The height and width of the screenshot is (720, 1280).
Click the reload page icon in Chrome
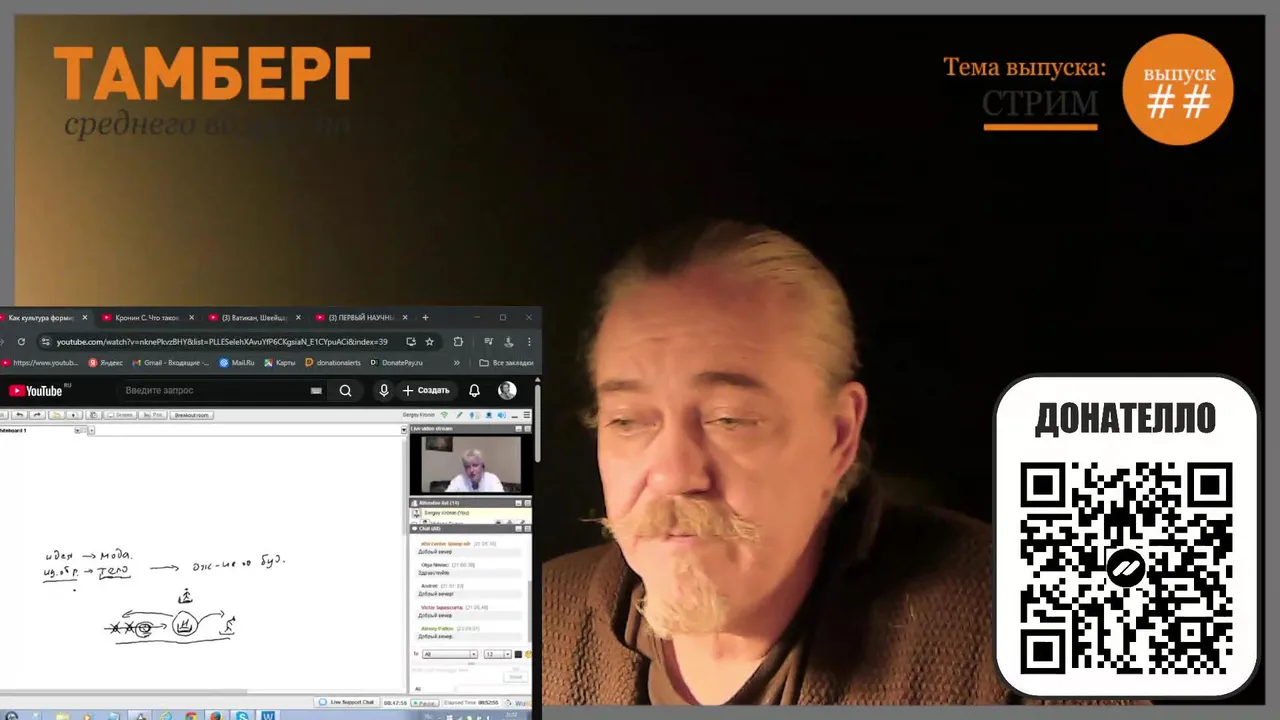(21, 341)
